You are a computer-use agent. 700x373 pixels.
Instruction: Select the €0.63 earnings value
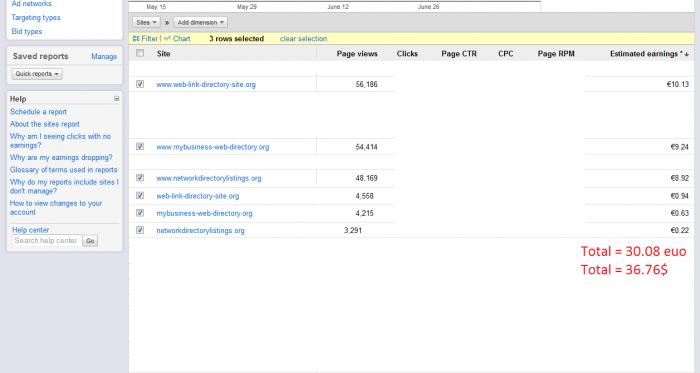point(679,213)
